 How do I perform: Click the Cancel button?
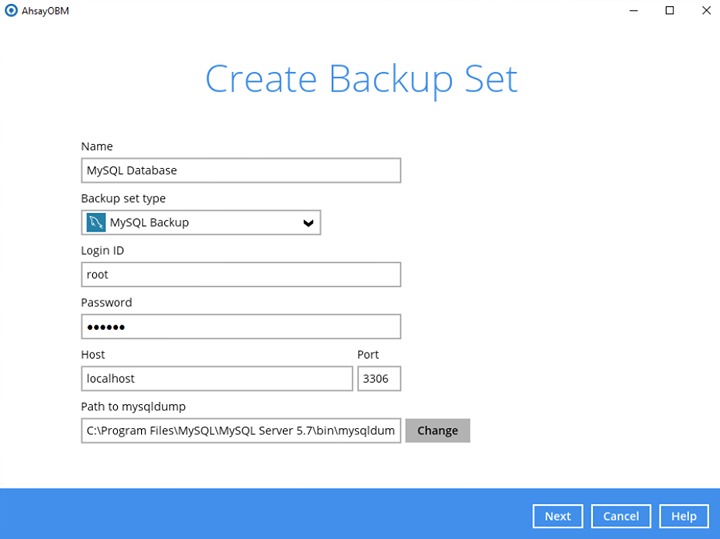(x=620, y=516)
